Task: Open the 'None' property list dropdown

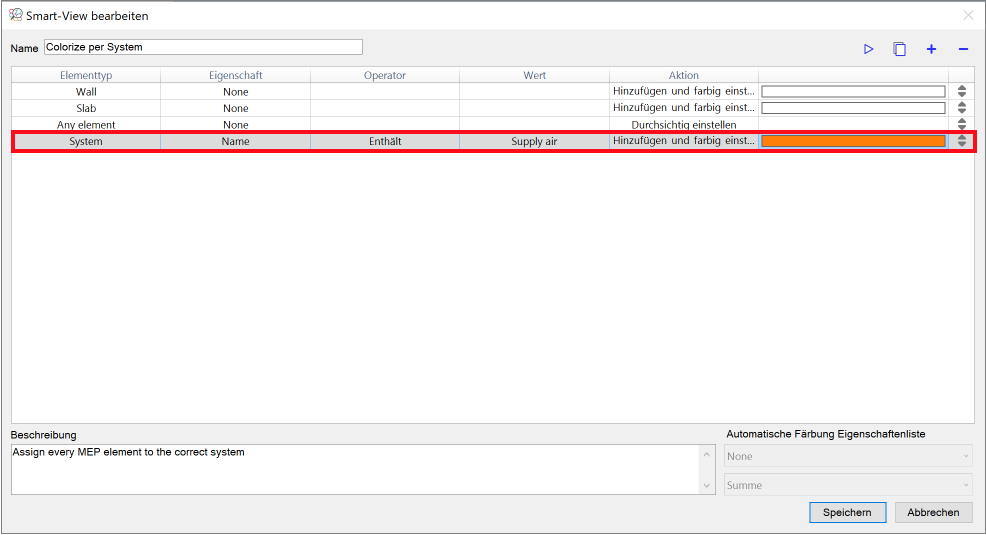Action: tap(848, 456)
